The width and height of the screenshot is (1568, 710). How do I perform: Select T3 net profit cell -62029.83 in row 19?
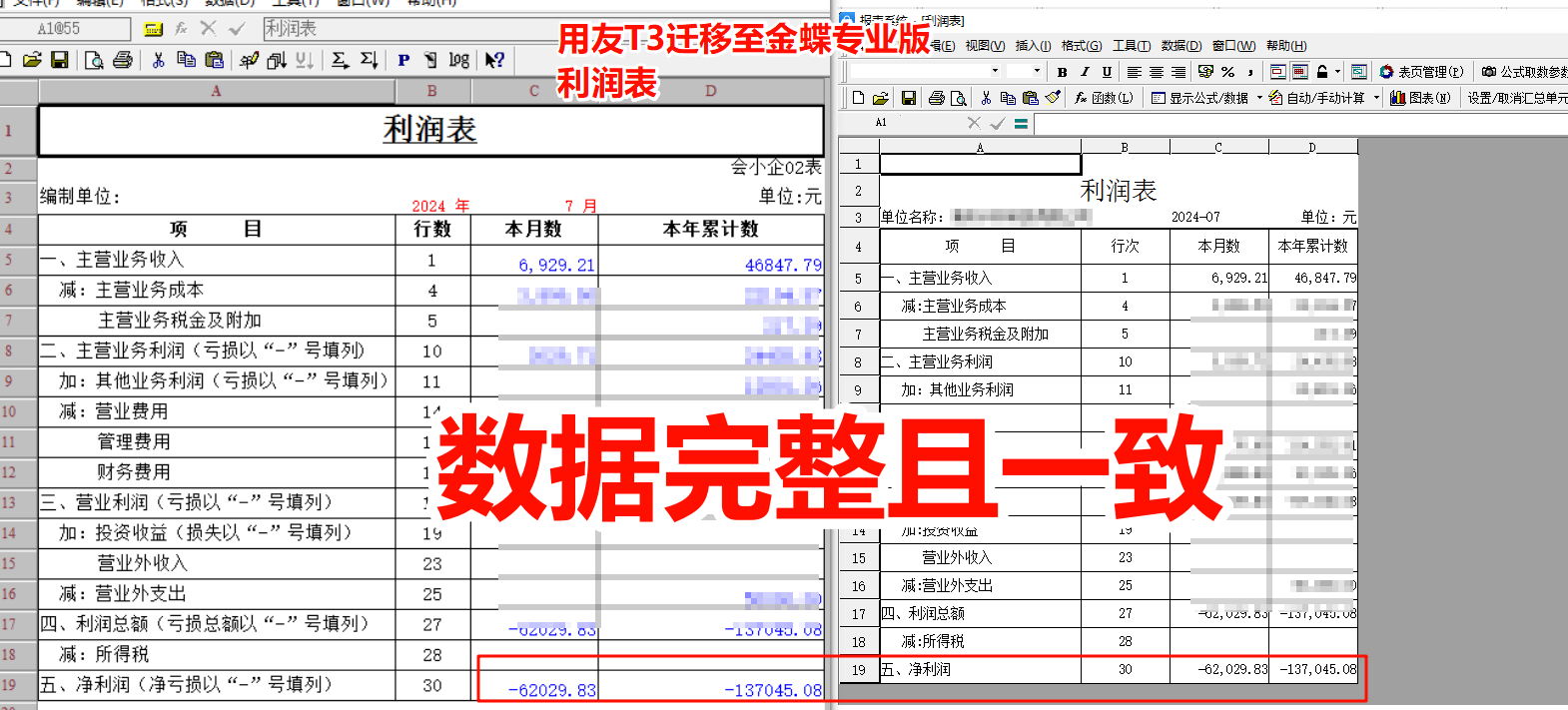tap(534, 685)
